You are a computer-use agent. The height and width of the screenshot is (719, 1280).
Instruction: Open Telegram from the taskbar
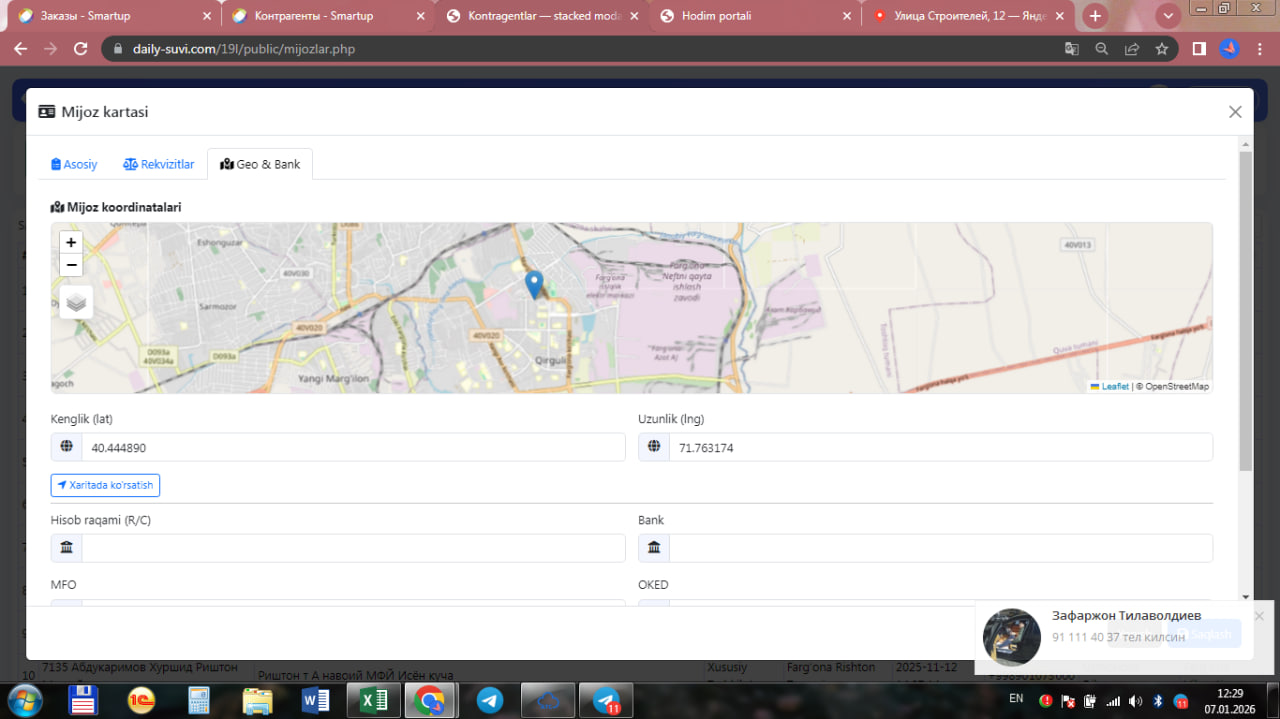click(489, 701)
